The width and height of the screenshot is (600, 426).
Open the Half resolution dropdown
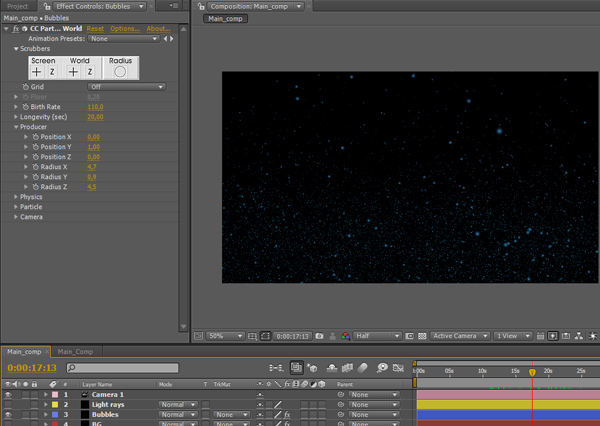click(x=377, y=336)
